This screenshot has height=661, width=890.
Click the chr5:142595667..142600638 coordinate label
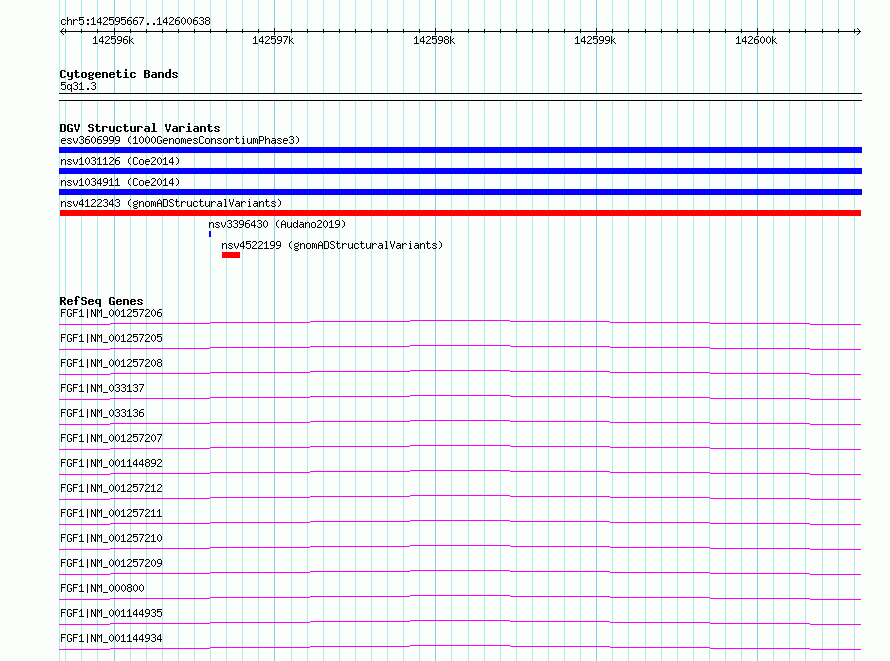[135, 21]
